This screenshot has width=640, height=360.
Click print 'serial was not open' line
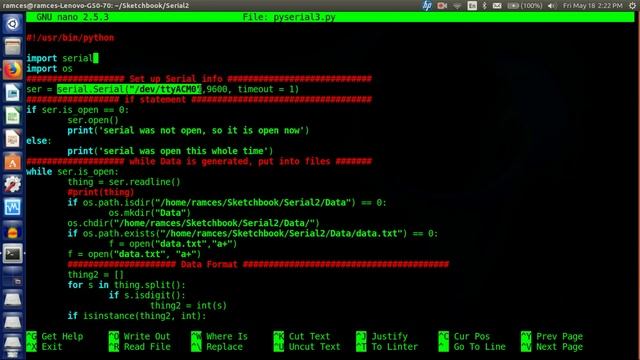click(x=188, y=131)
